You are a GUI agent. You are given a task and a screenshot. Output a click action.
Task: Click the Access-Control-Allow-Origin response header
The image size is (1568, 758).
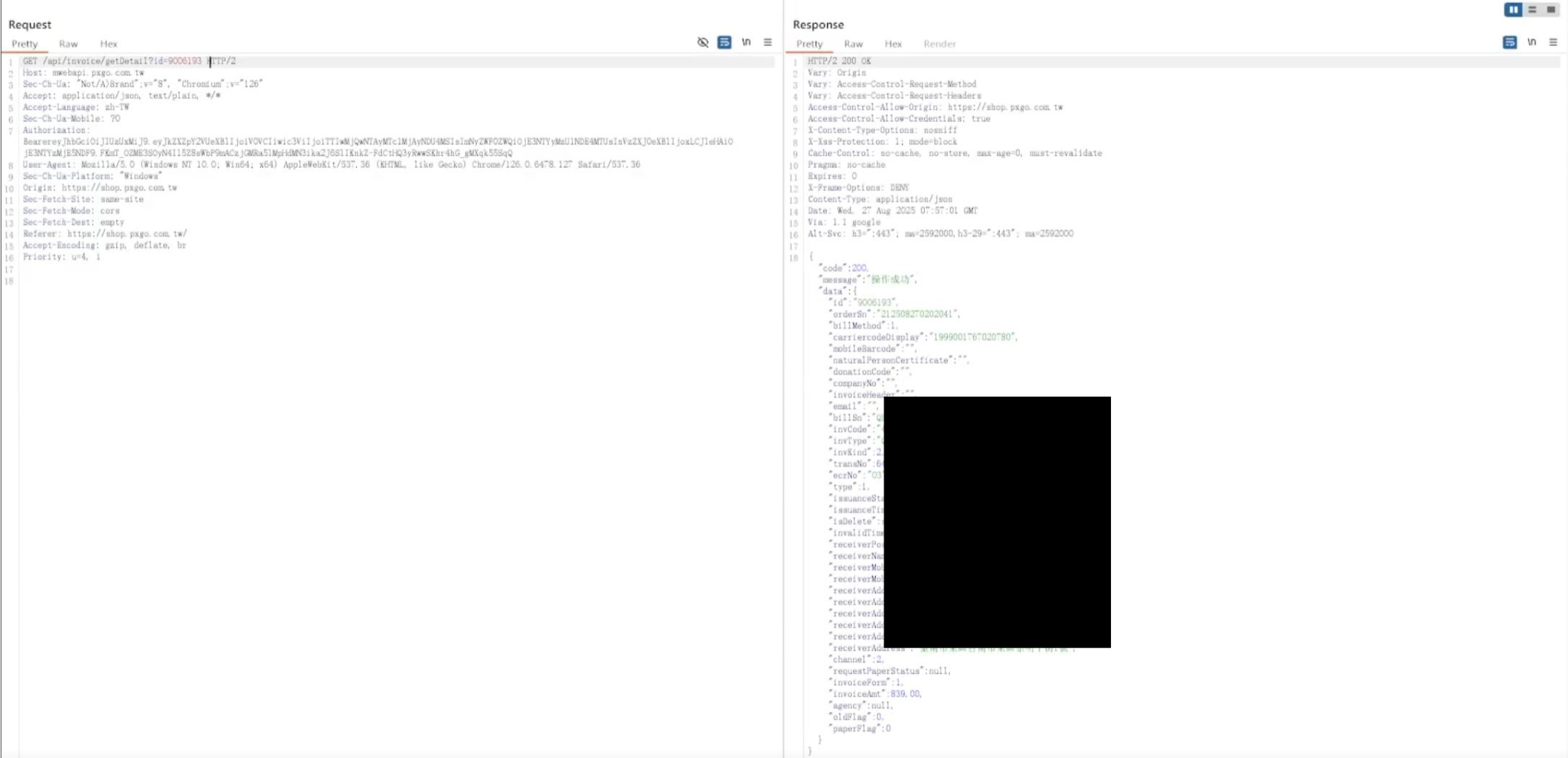tap(935, 107)
